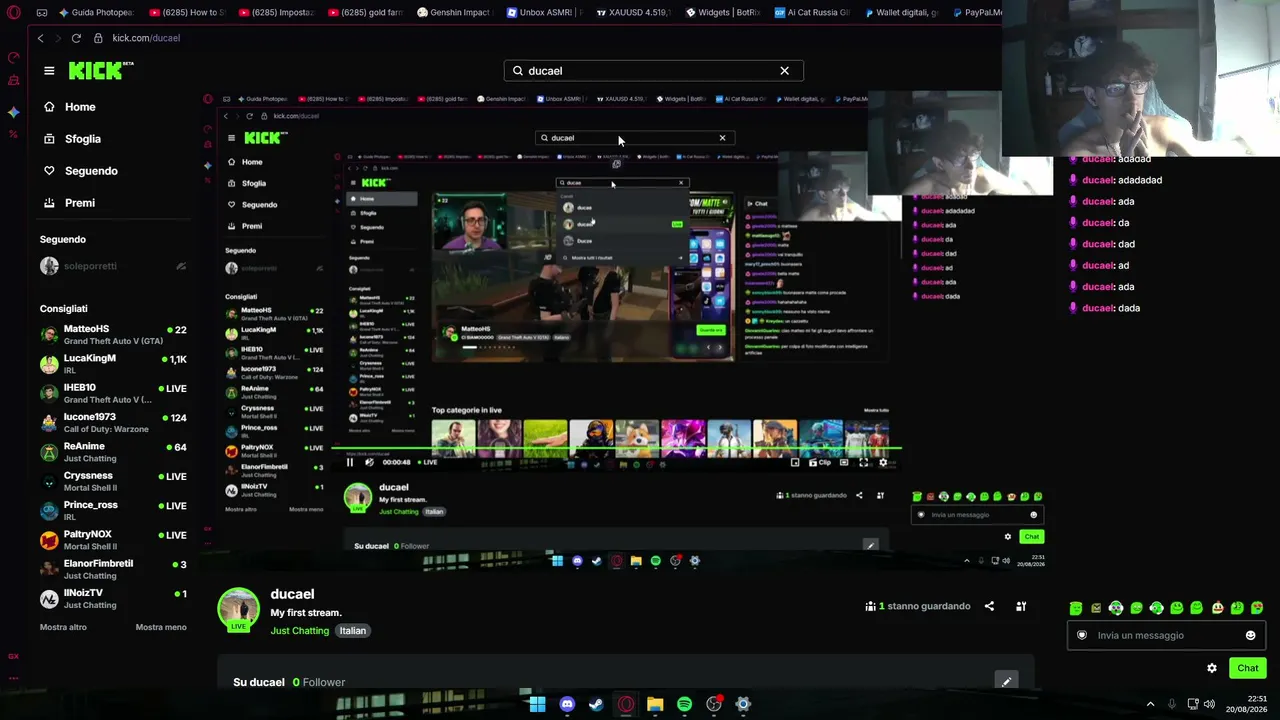Click the first green emote above chat input
The height and width of the screenshot is (720, 1280).
[x=1076, y=608]
